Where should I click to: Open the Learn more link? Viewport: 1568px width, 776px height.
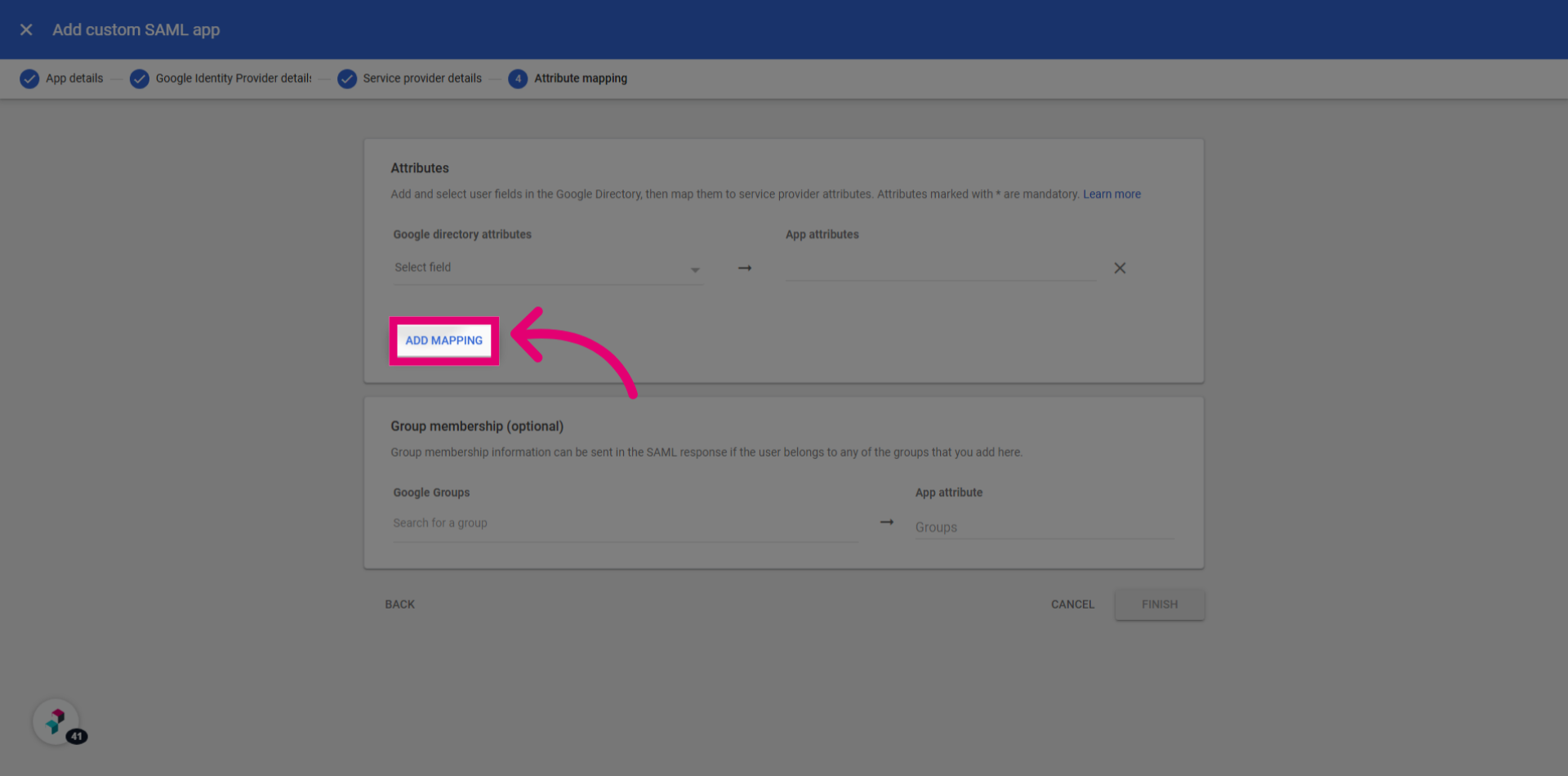pos(1111,194)
